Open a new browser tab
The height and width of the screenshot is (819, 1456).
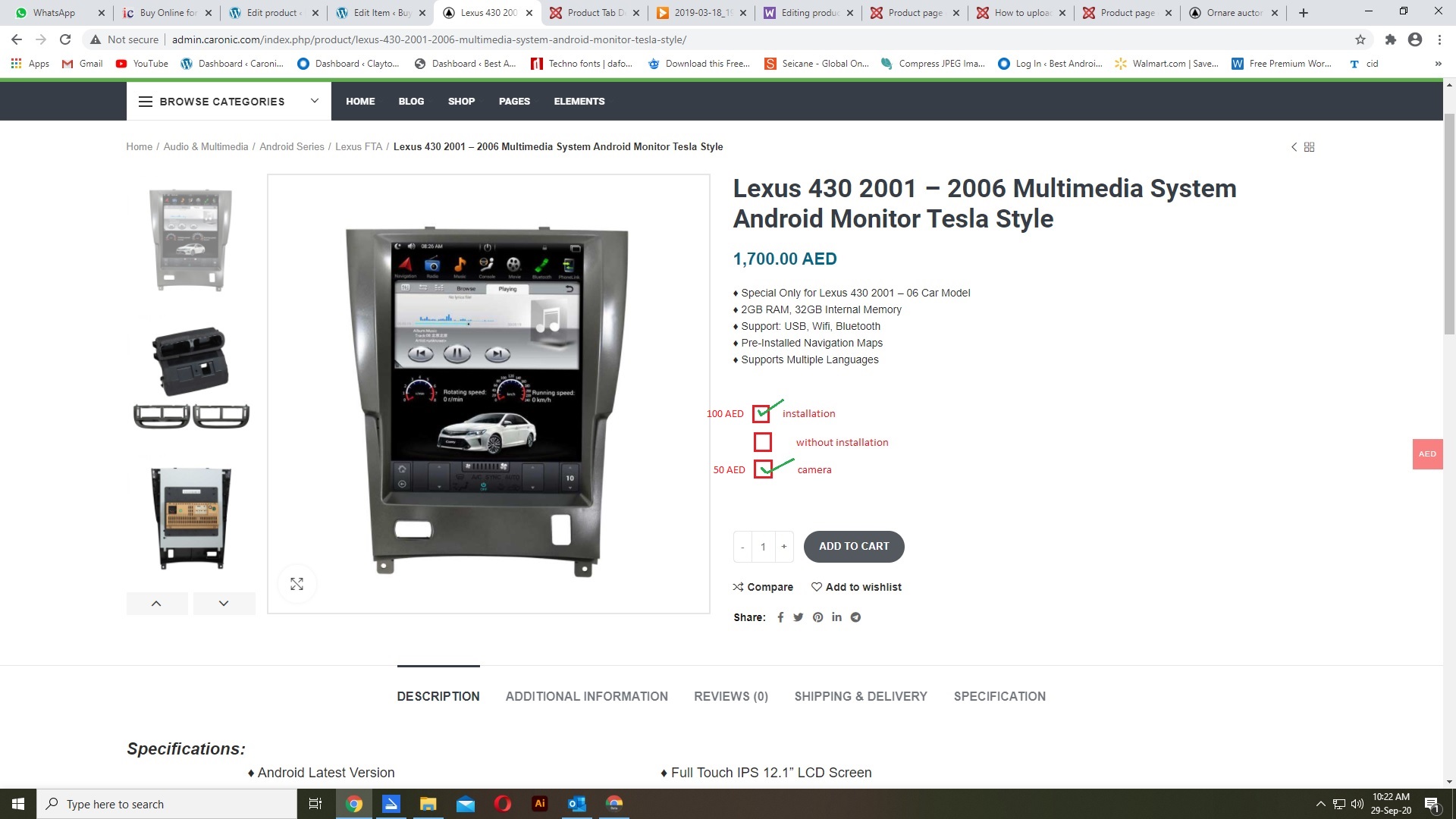1304,13
